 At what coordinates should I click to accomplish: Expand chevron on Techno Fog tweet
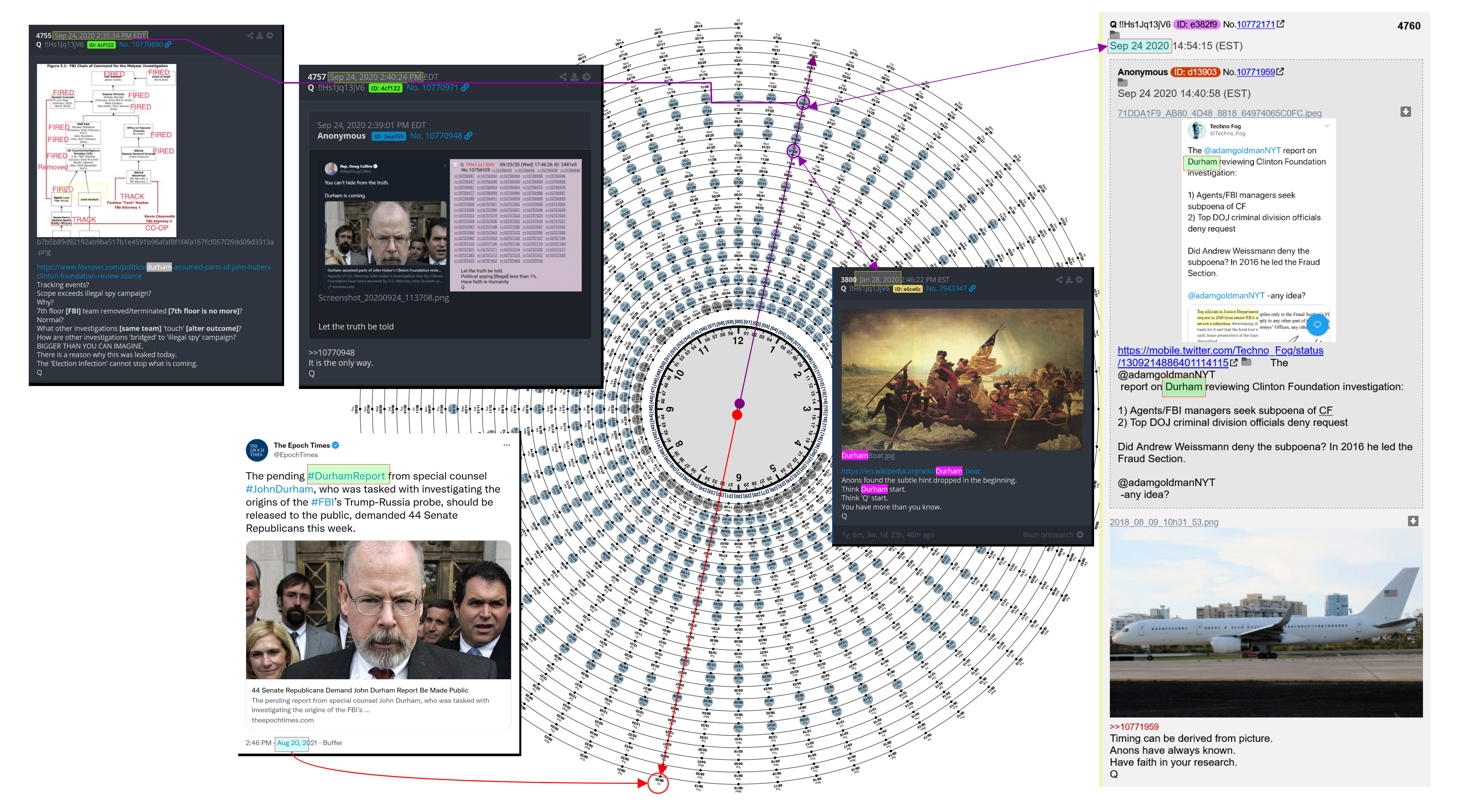[1327, 125]
